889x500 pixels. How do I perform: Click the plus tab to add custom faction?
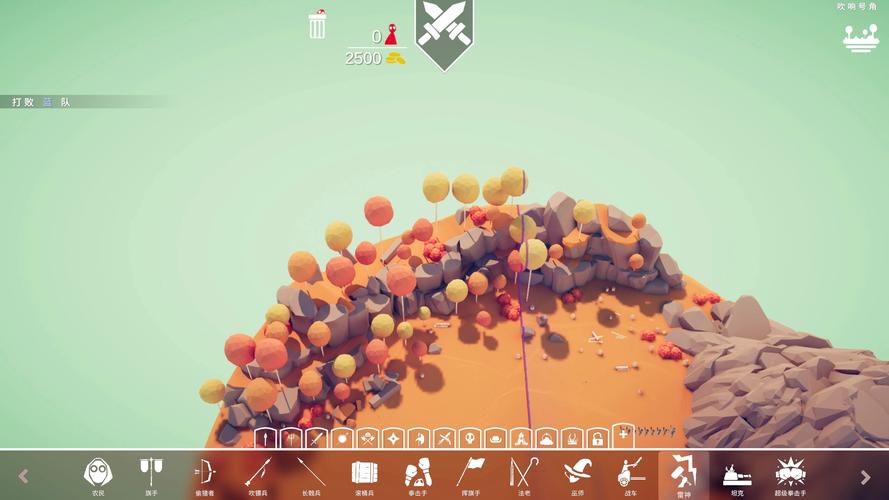coord(623,435)
